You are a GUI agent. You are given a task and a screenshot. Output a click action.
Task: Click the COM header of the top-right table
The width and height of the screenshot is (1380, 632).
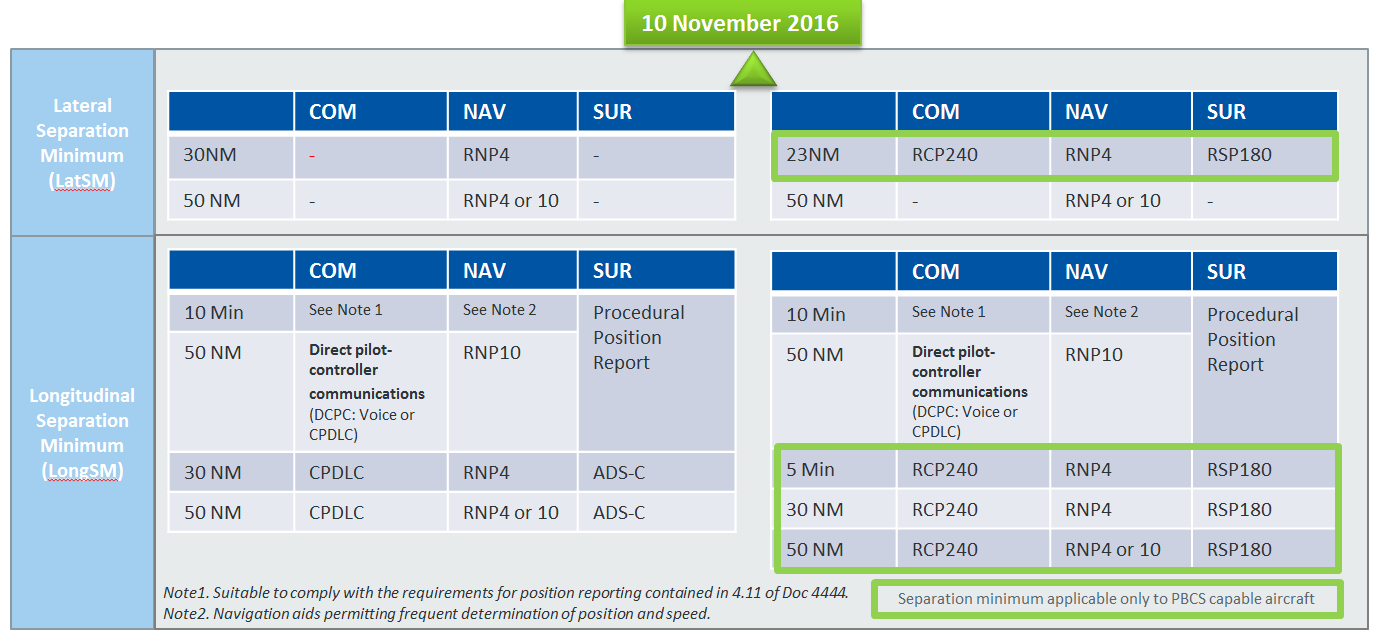click(935, 112)
